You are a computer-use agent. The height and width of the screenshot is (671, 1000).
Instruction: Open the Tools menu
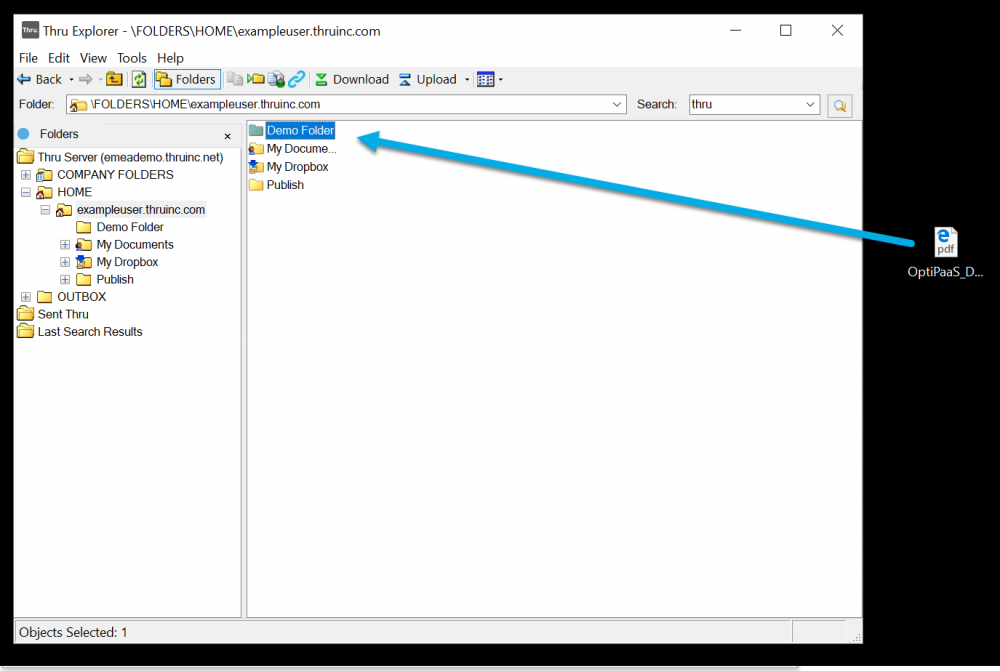coord(132,58)
